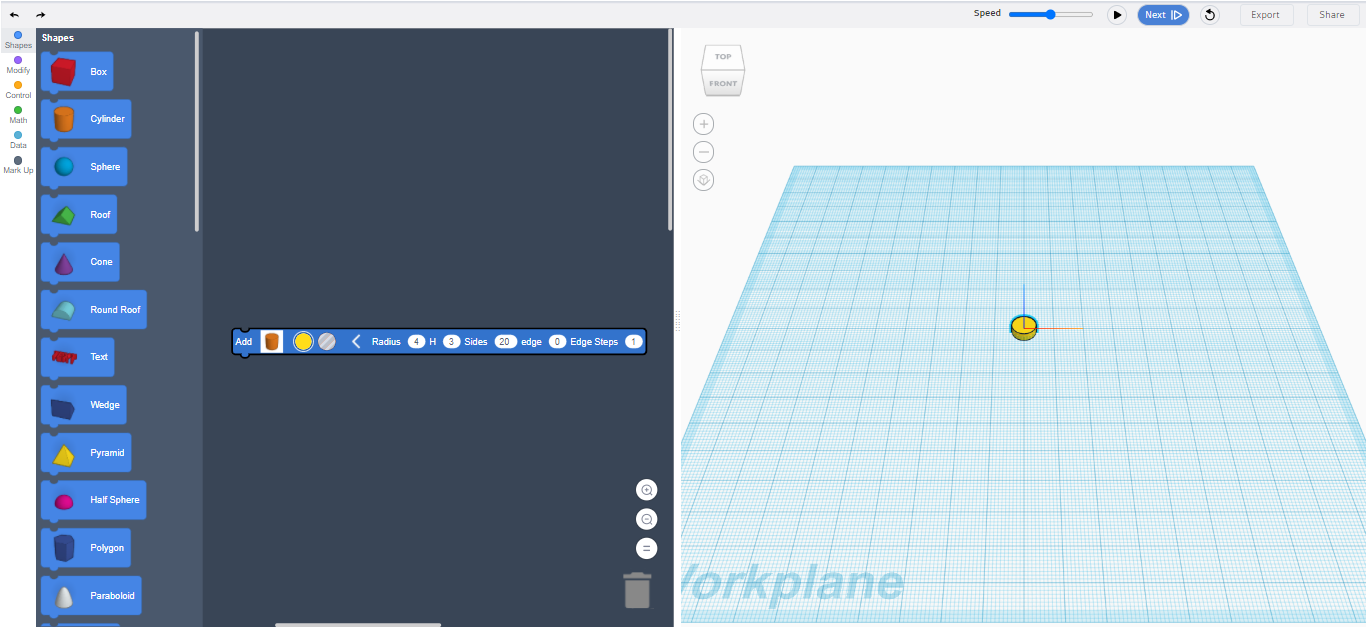This screenshot has height=627, width=1368.
Task: Click the trash can icon in the editor
Action: (x=638, y=590)
